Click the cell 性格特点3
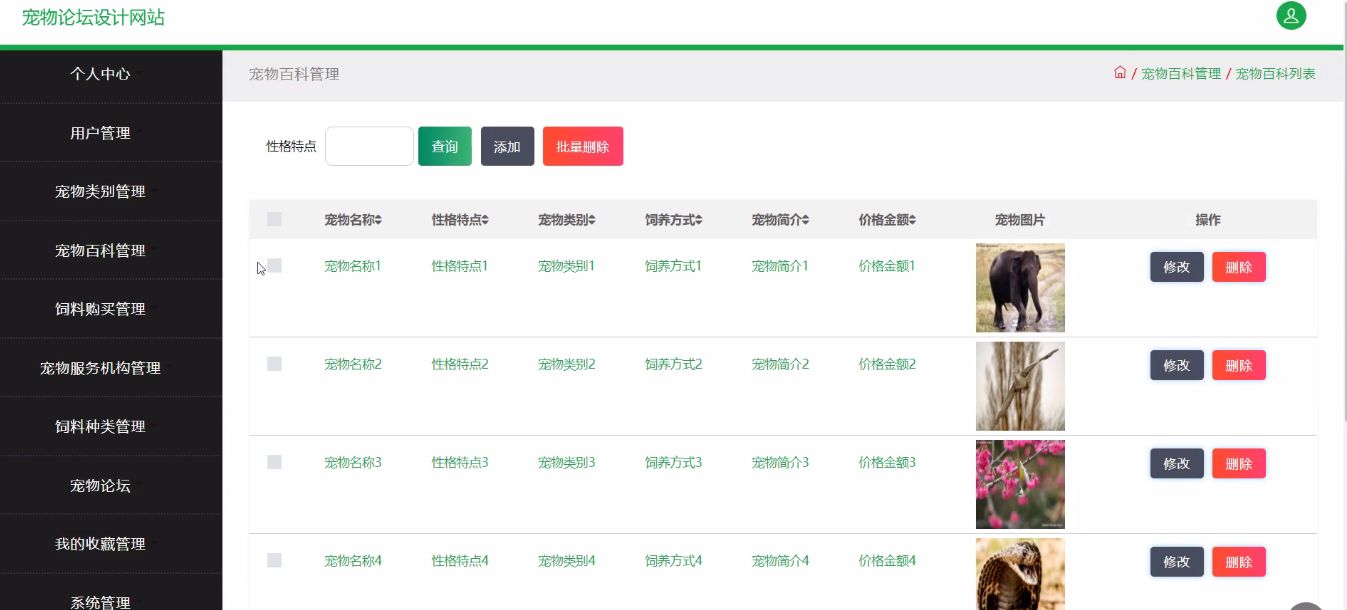The image size is (1347, 610). coord(460,462)
